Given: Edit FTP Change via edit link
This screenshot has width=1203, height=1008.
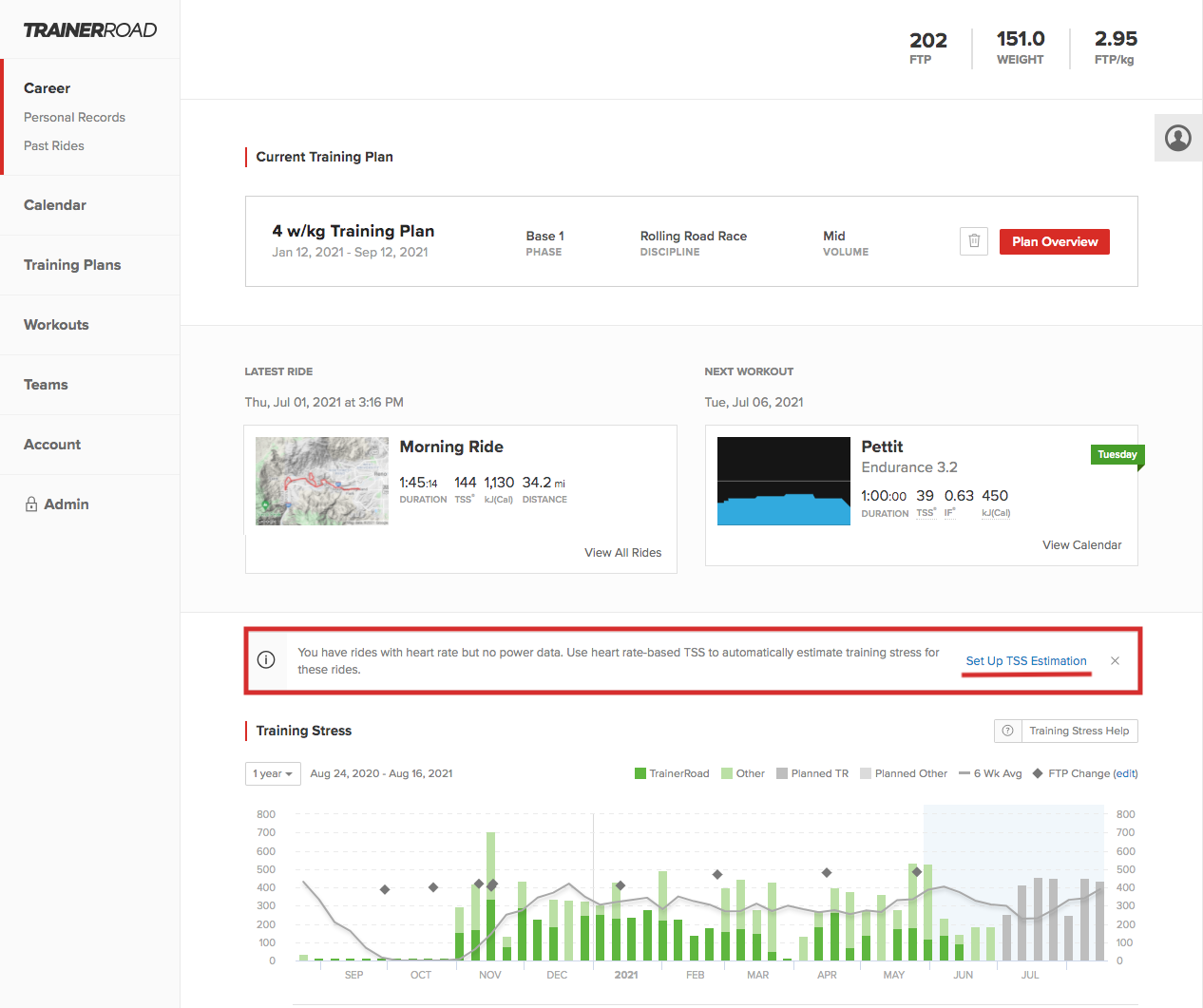Looking at the screenshot, I should coord(1126,773).
